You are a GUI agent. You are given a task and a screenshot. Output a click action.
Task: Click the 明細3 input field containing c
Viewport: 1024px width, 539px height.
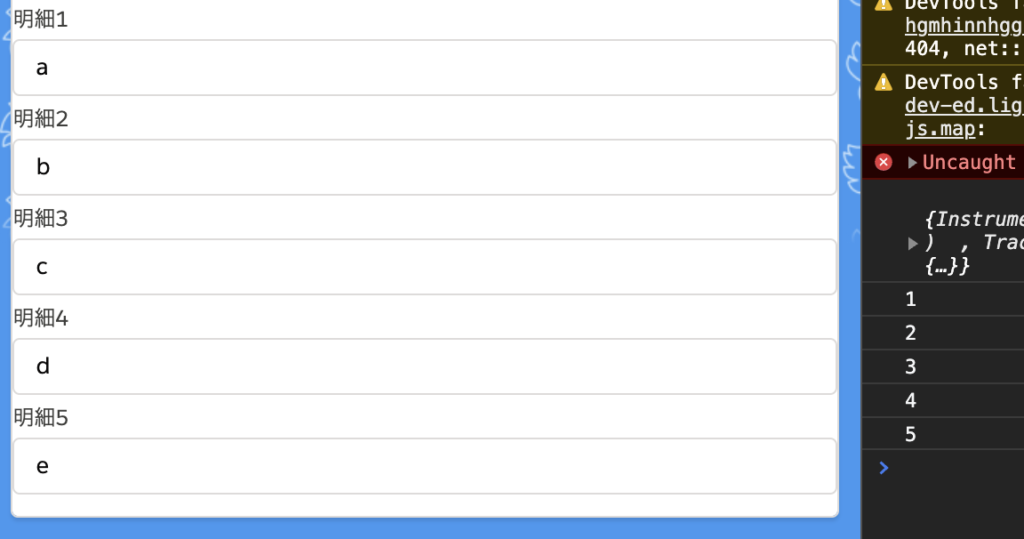424,267
